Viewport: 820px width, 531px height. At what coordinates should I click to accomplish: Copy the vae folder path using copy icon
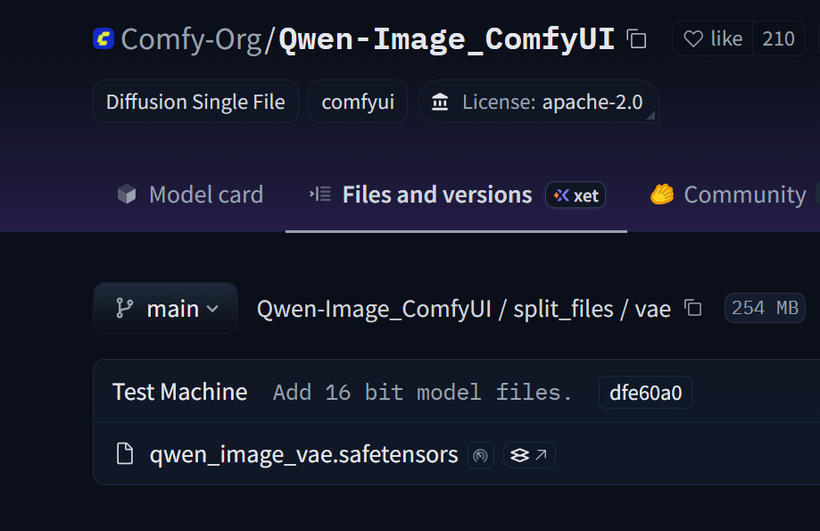(x=693, y=308)
